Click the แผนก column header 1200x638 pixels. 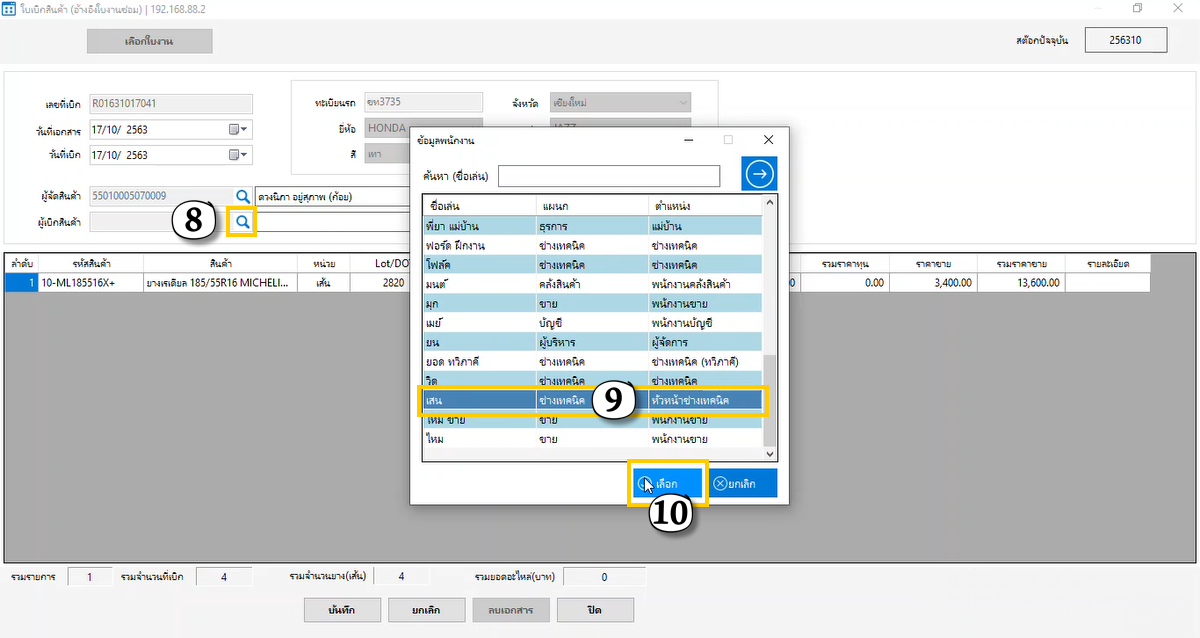[590, 205]
